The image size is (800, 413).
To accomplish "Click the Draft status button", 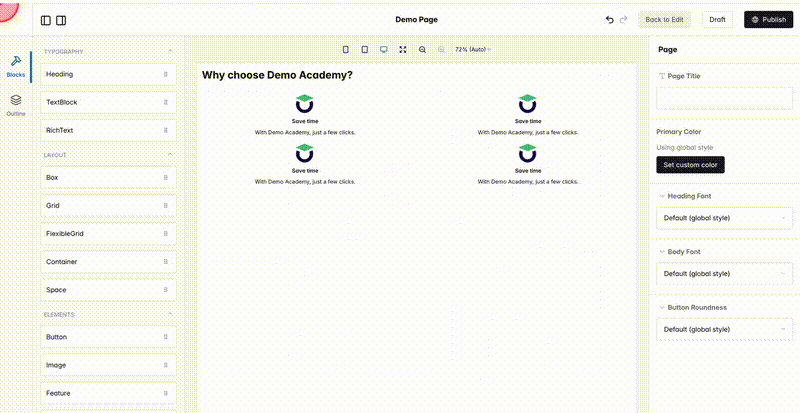I will (x=717, y=19).
